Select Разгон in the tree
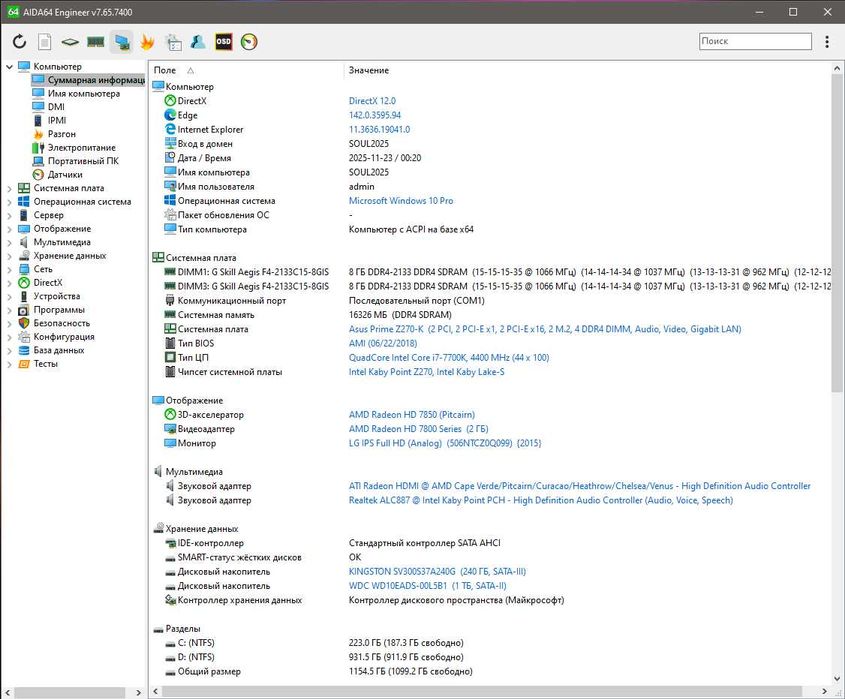This screenshot has width=845, height=699. pyautogui.click(x=61, y=134)
